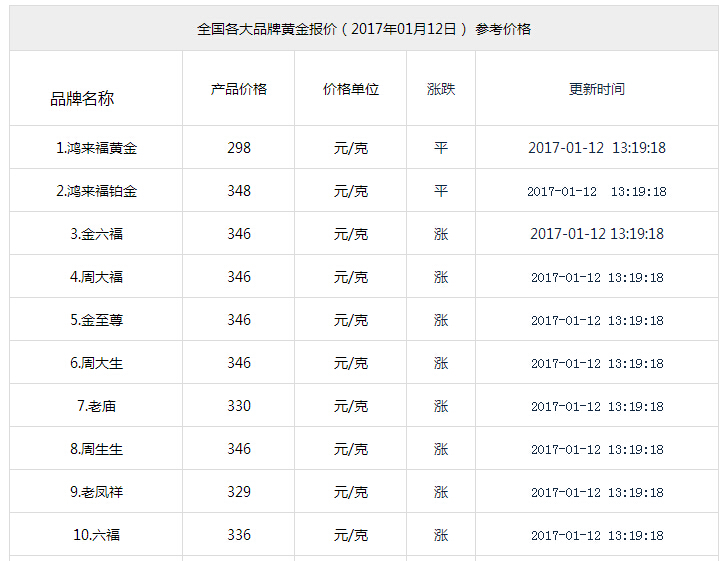
Task: Open the 9.老凤祥 brand entry
Action: (96, 492)
